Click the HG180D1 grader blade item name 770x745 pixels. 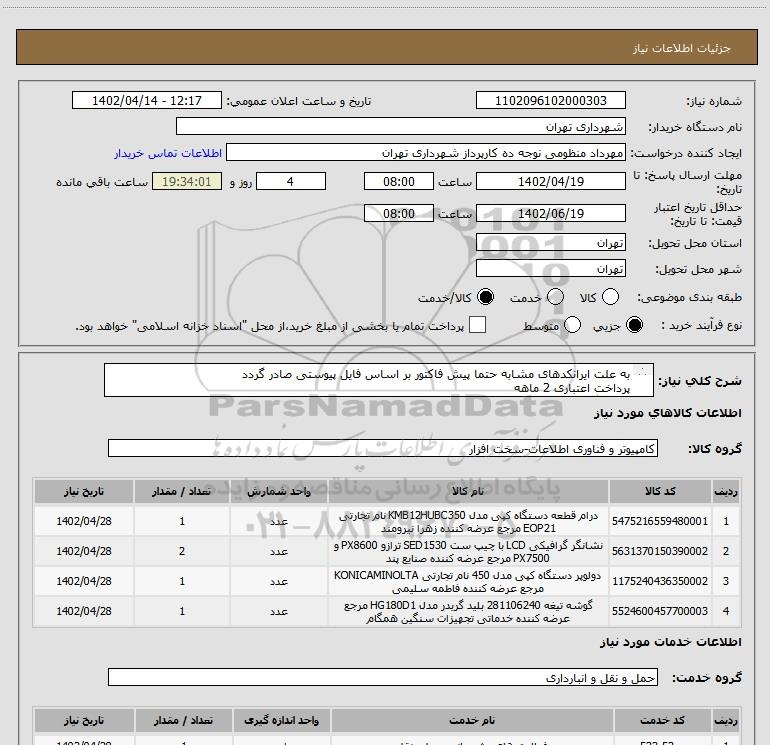tap(468, 611)
